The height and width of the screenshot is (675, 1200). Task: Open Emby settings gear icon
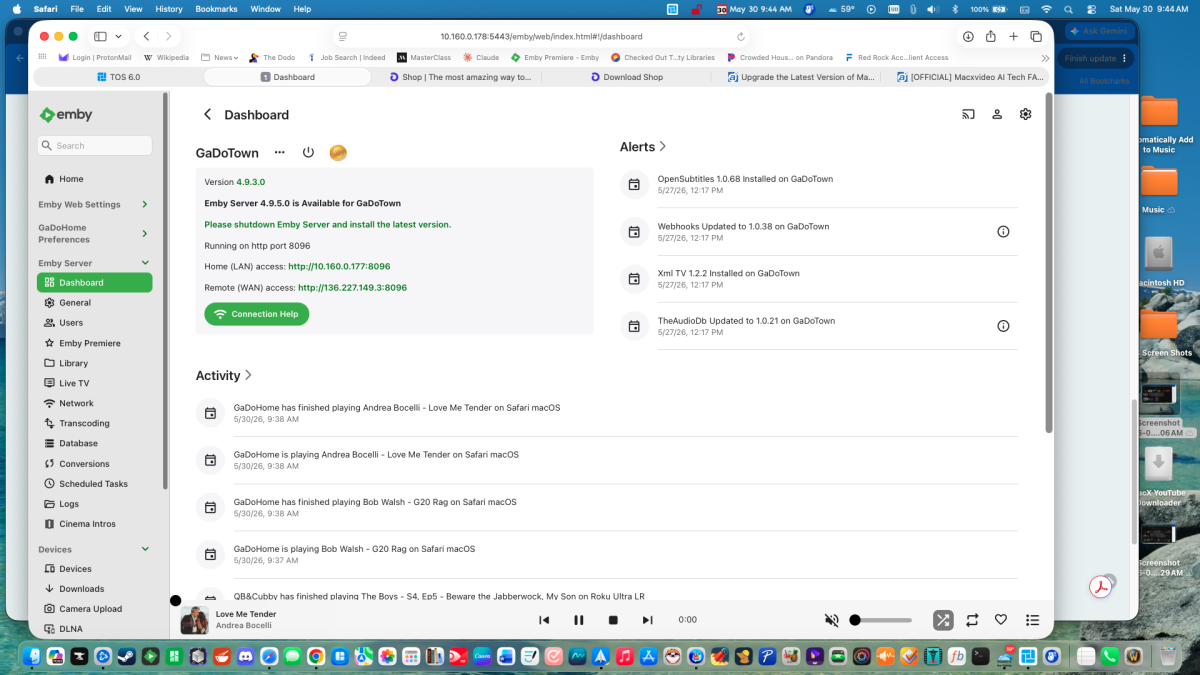tap(1025, 114)
